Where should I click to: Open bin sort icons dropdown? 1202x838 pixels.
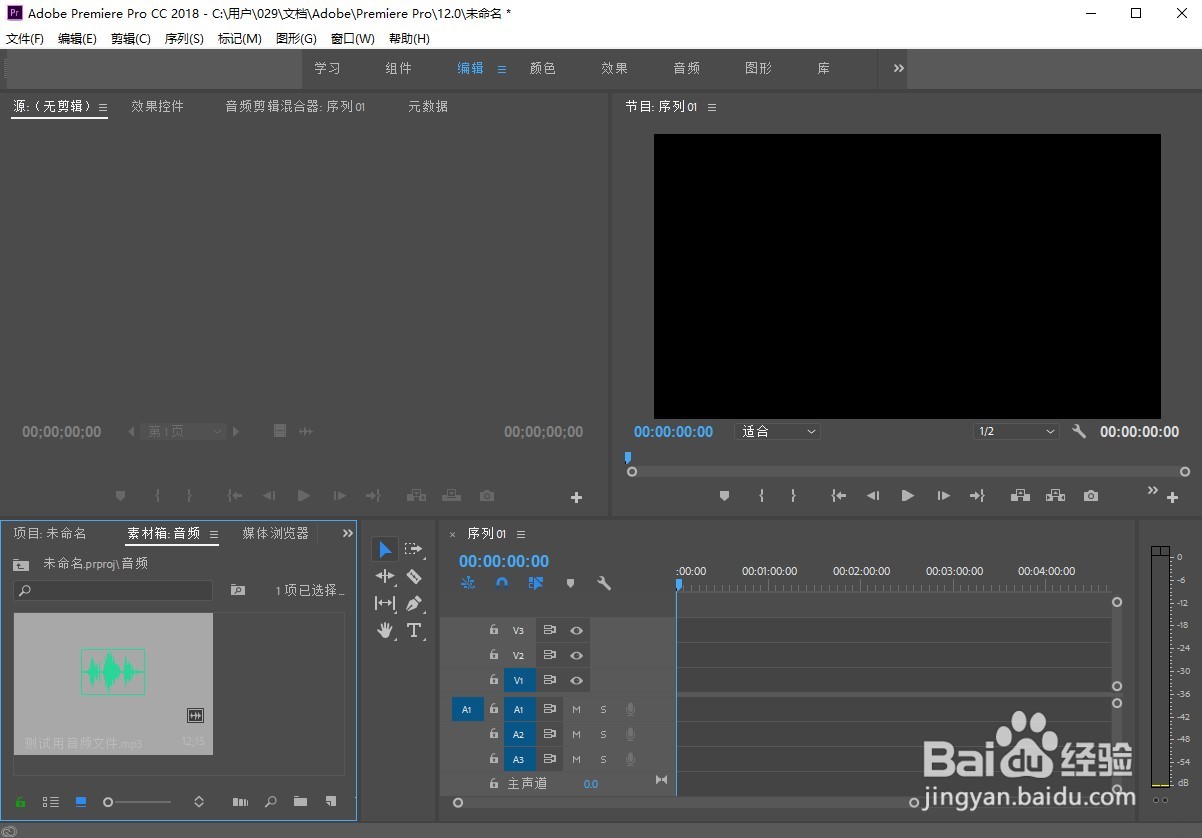point(199,802)
